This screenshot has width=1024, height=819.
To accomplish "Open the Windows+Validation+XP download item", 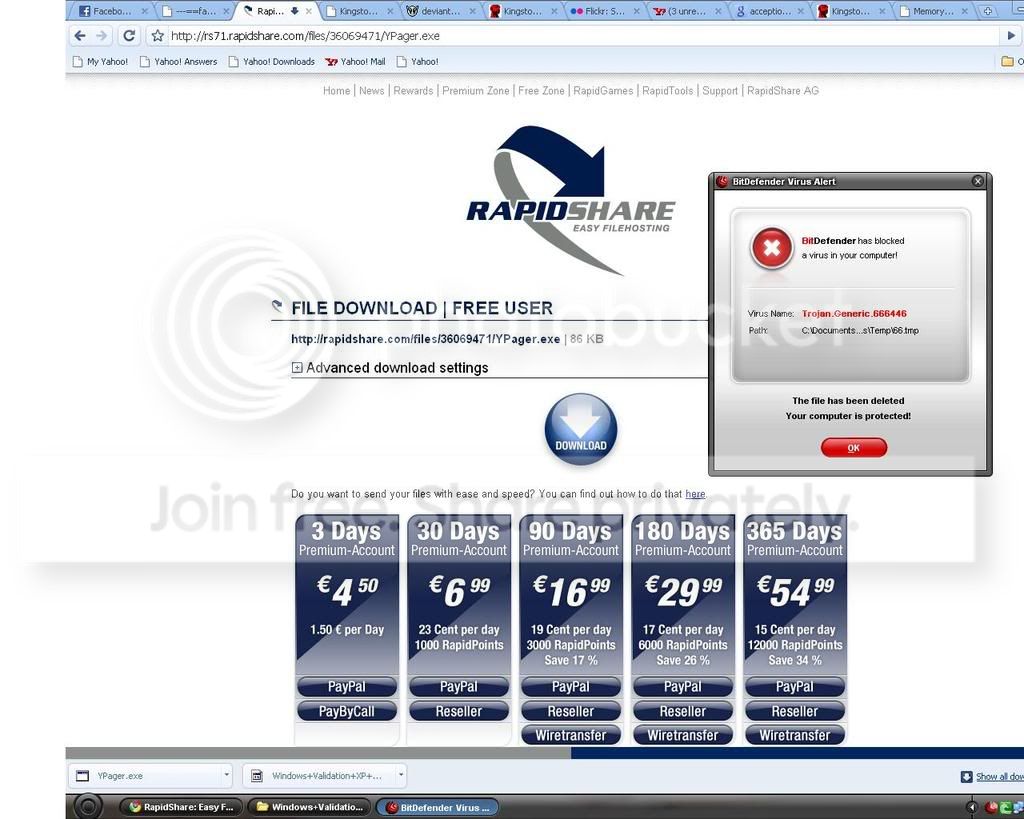I will point(319,776).
